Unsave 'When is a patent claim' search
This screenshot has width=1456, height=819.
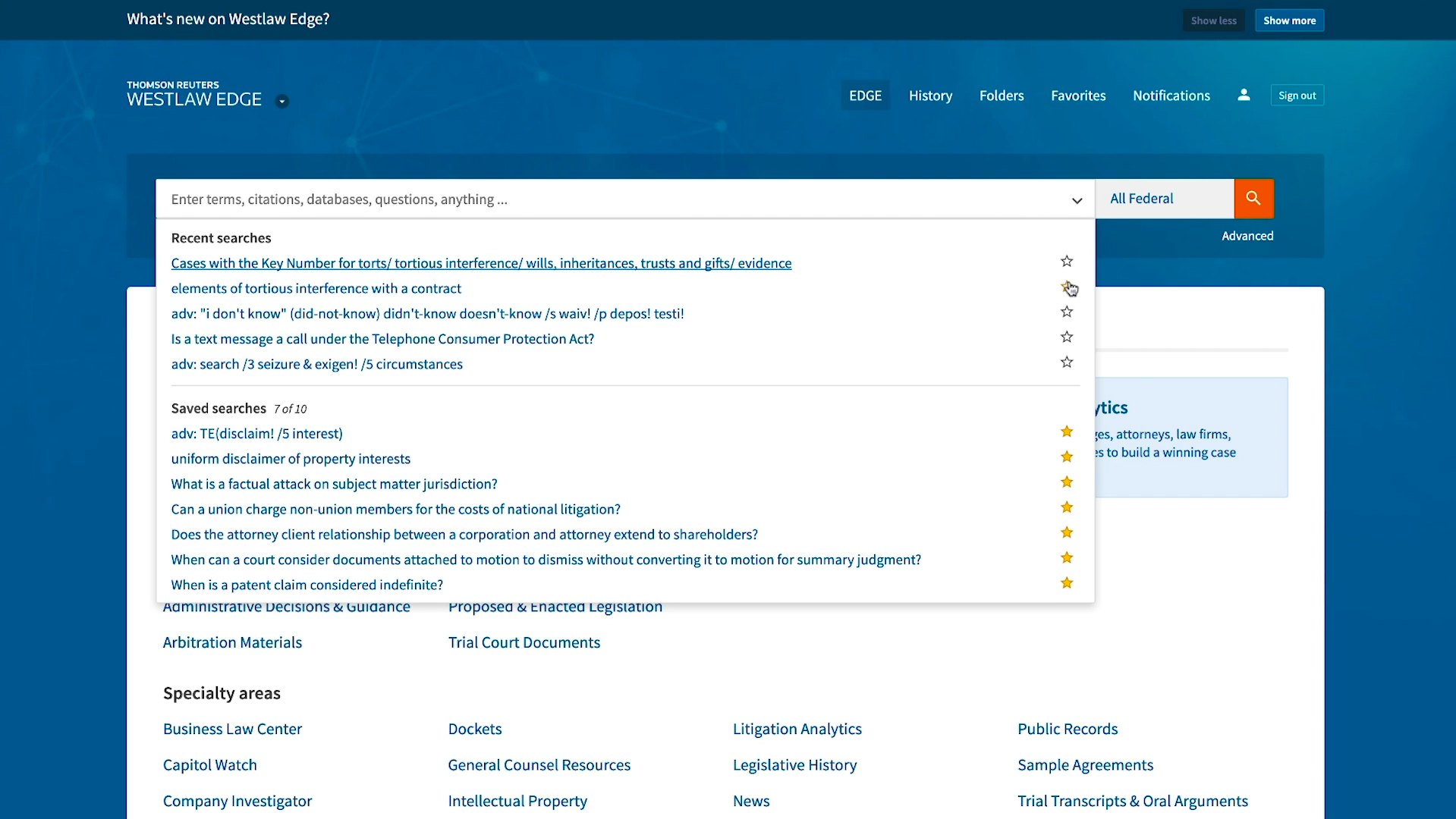tap(1067, 583)
